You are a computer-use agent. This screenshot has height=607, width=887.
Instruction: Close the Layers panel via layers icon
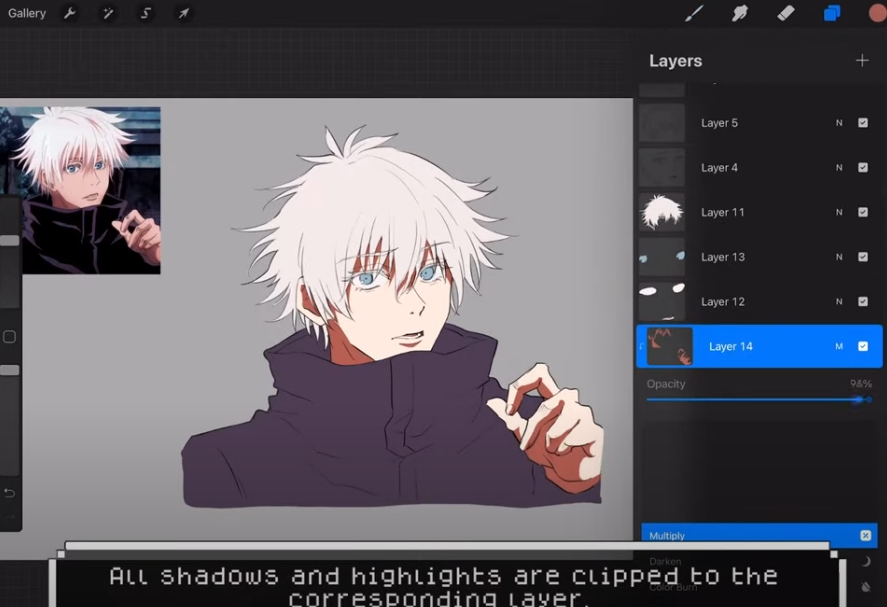click(832, 13)
